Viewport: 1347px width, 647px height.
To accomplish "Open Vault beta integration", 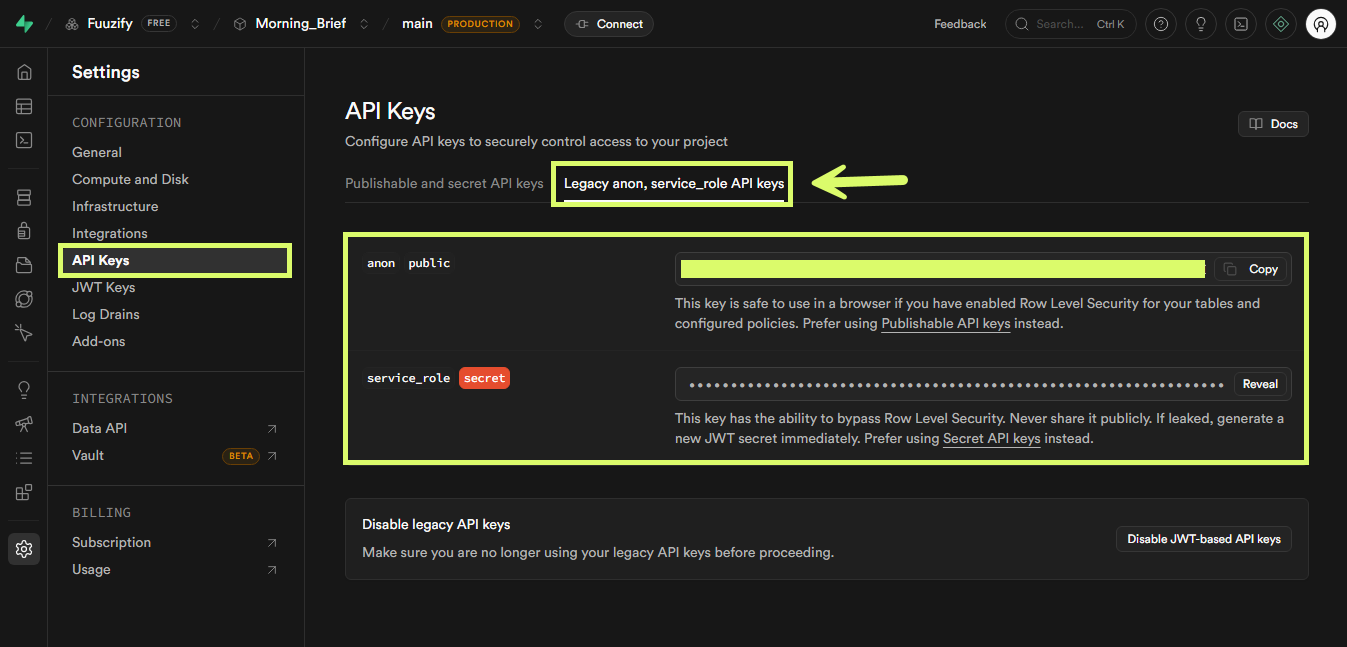I will [88, 456].
